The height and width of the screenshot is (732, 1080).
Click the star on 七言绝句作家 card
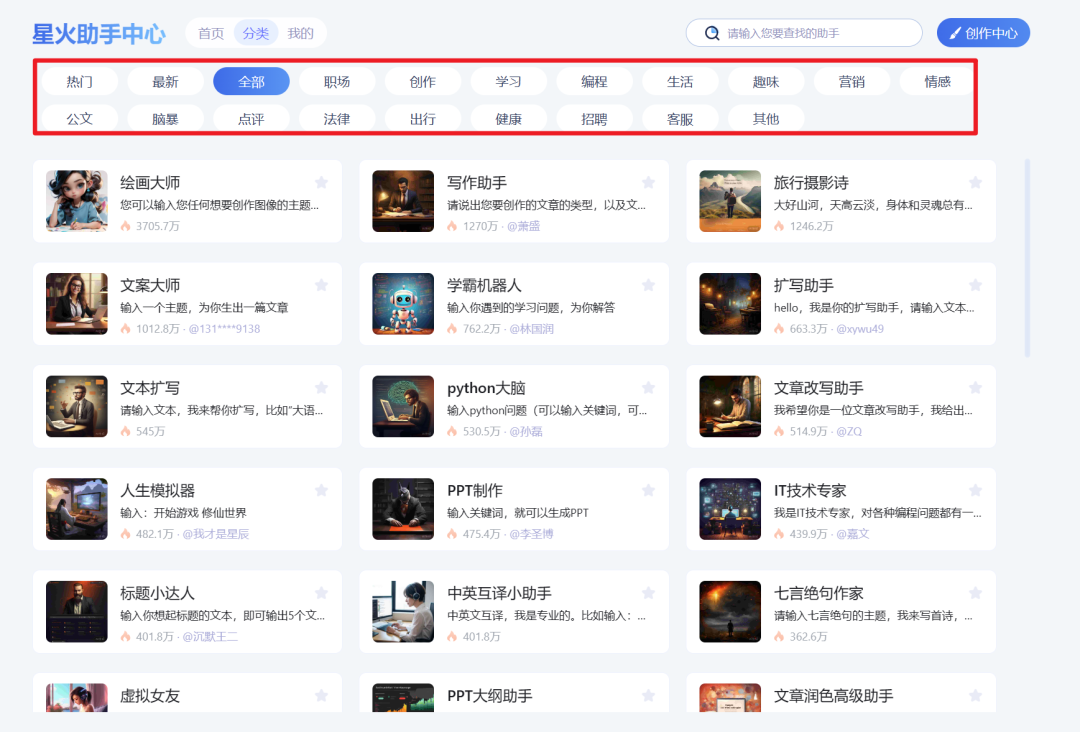[975, 593]
